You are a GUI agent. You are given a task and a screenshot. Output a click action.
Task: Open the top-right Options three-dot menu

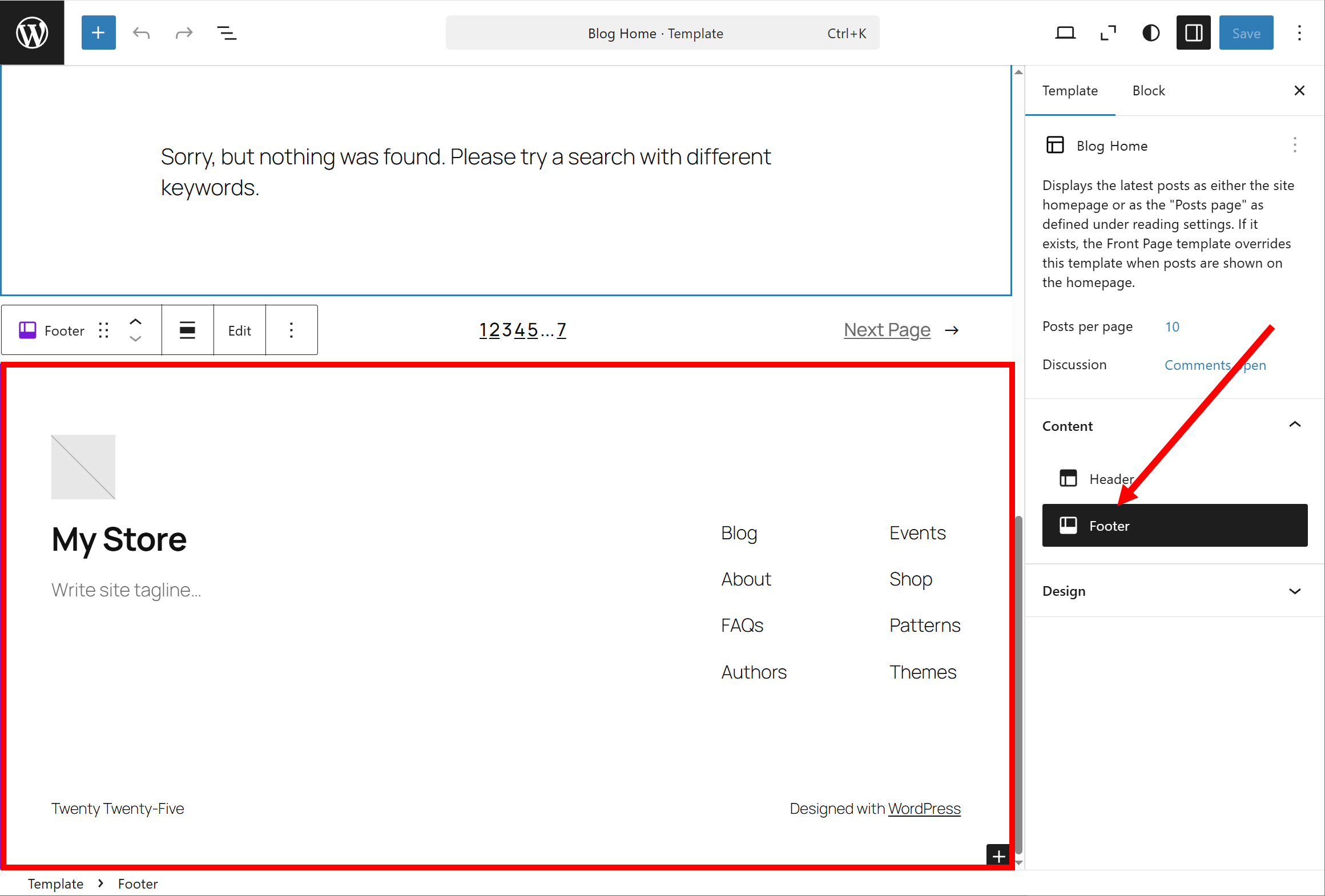[x=1299, y=33]
